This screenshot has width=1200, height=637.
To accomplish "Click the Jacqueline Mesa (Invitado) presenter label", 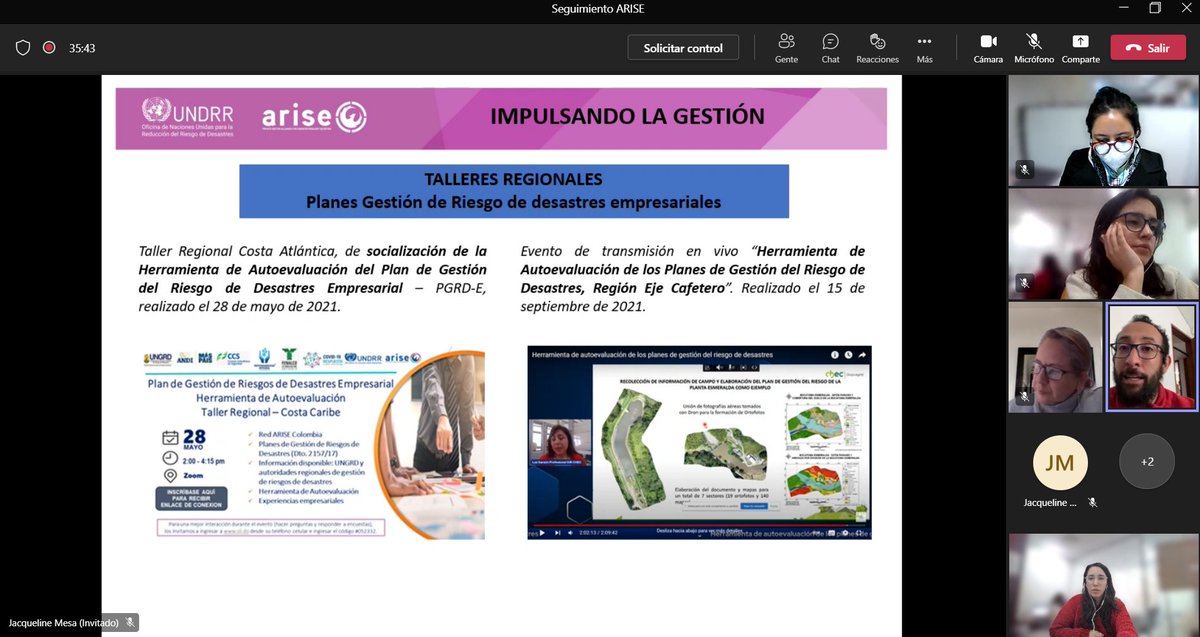I will 63,623.
